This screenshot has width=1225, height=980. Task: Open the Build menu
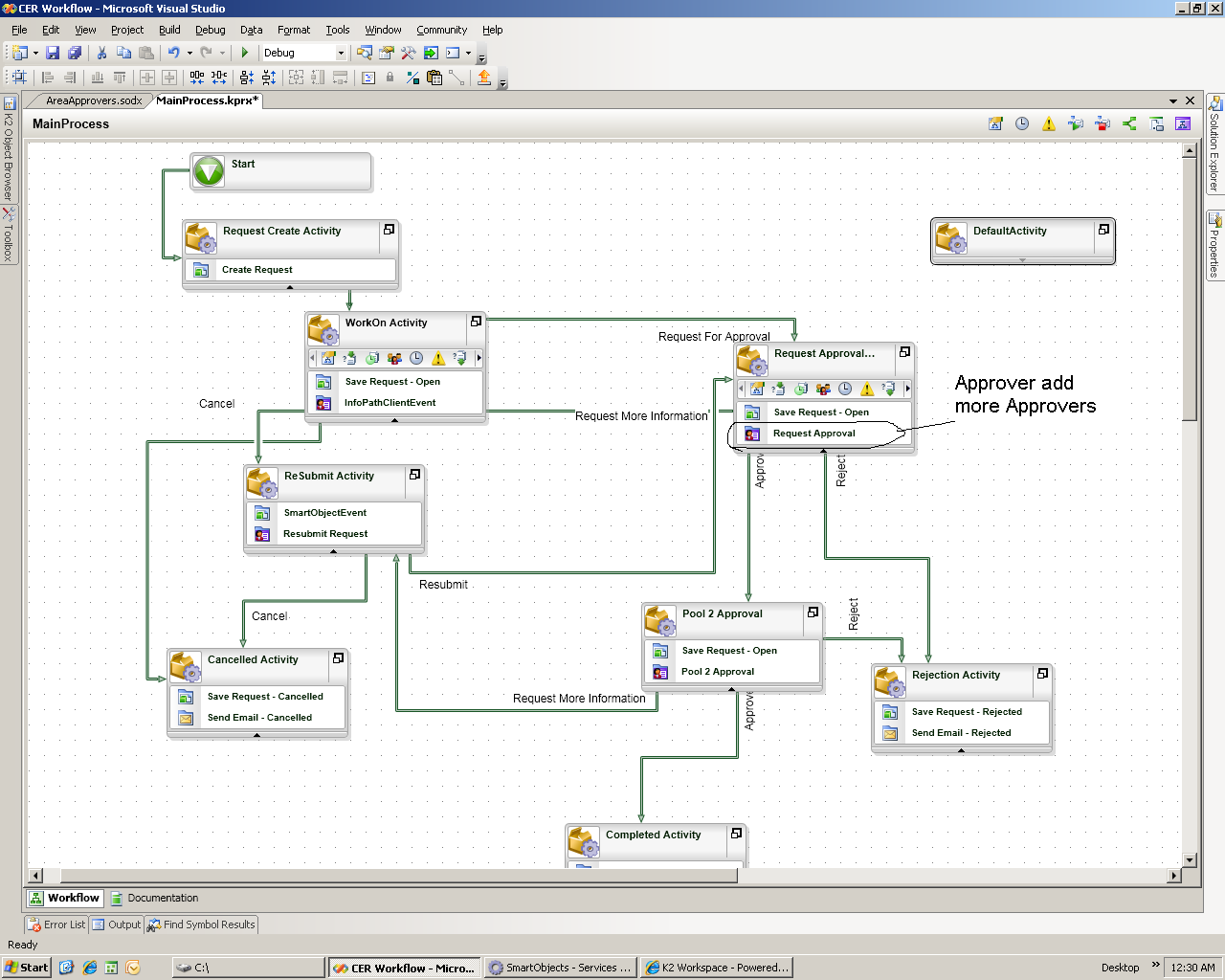tap(169, 30)
